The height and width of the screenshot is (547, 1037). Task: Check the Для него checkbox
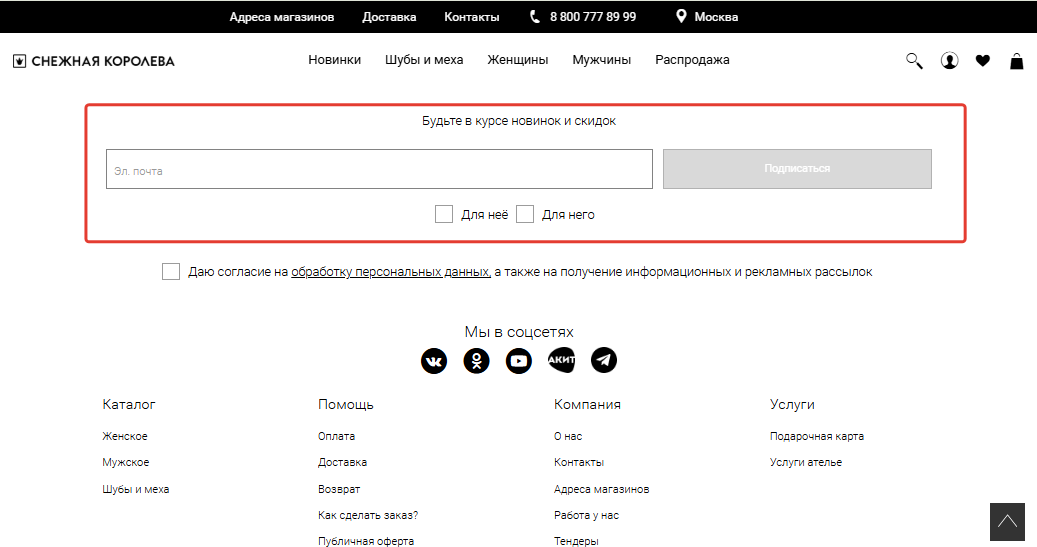[x=525, y=214]
